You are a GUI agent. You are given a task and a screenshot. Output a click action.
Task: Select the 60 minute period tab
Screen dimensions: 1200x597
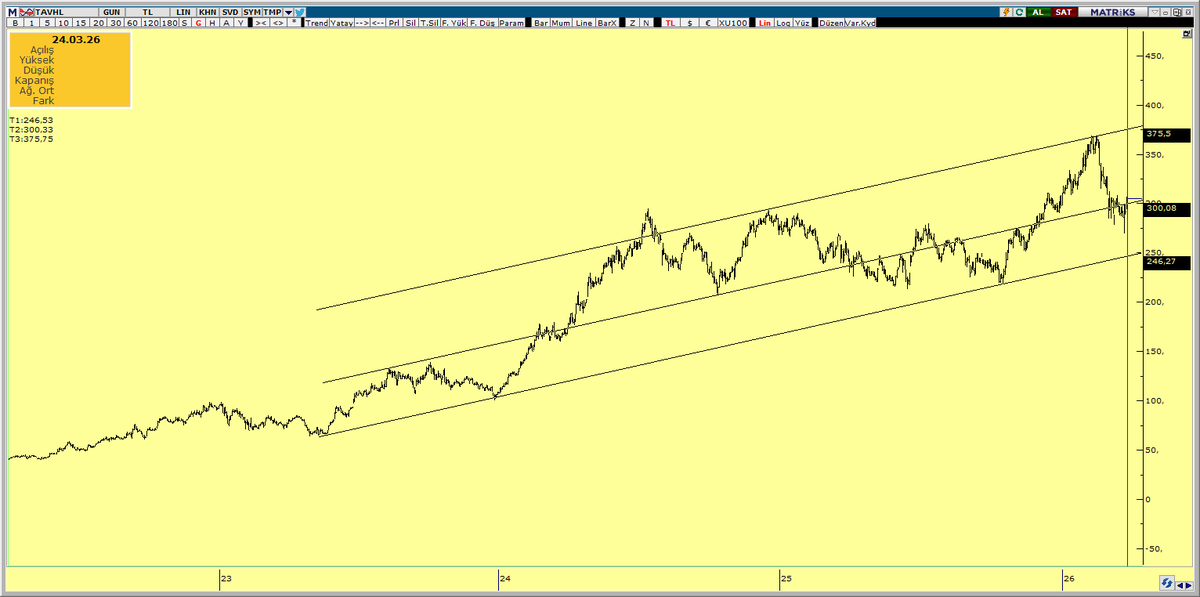(133, 22)
